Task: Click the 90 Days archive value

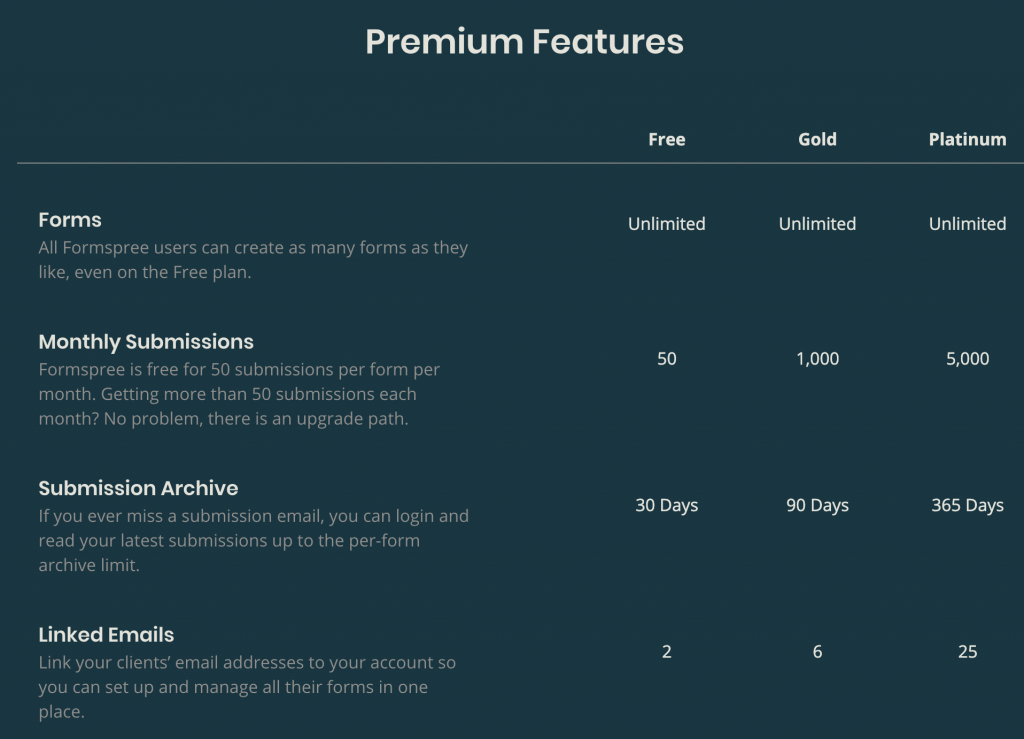Action: point(817,505)
